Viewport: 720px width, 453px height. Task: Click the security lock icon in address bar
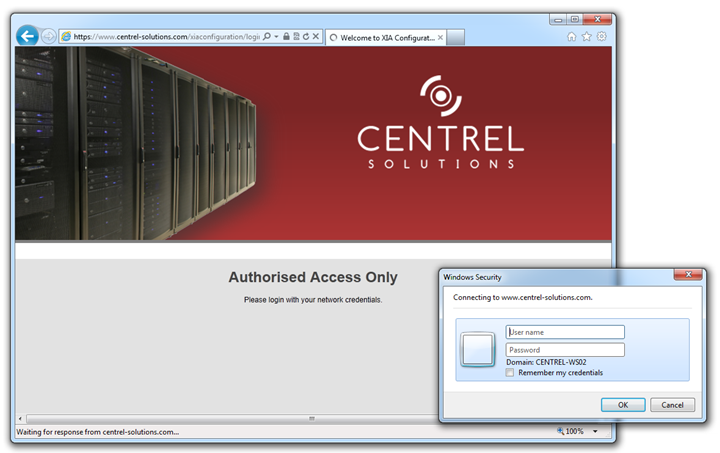pyautogui.click(x=286, y=36)
